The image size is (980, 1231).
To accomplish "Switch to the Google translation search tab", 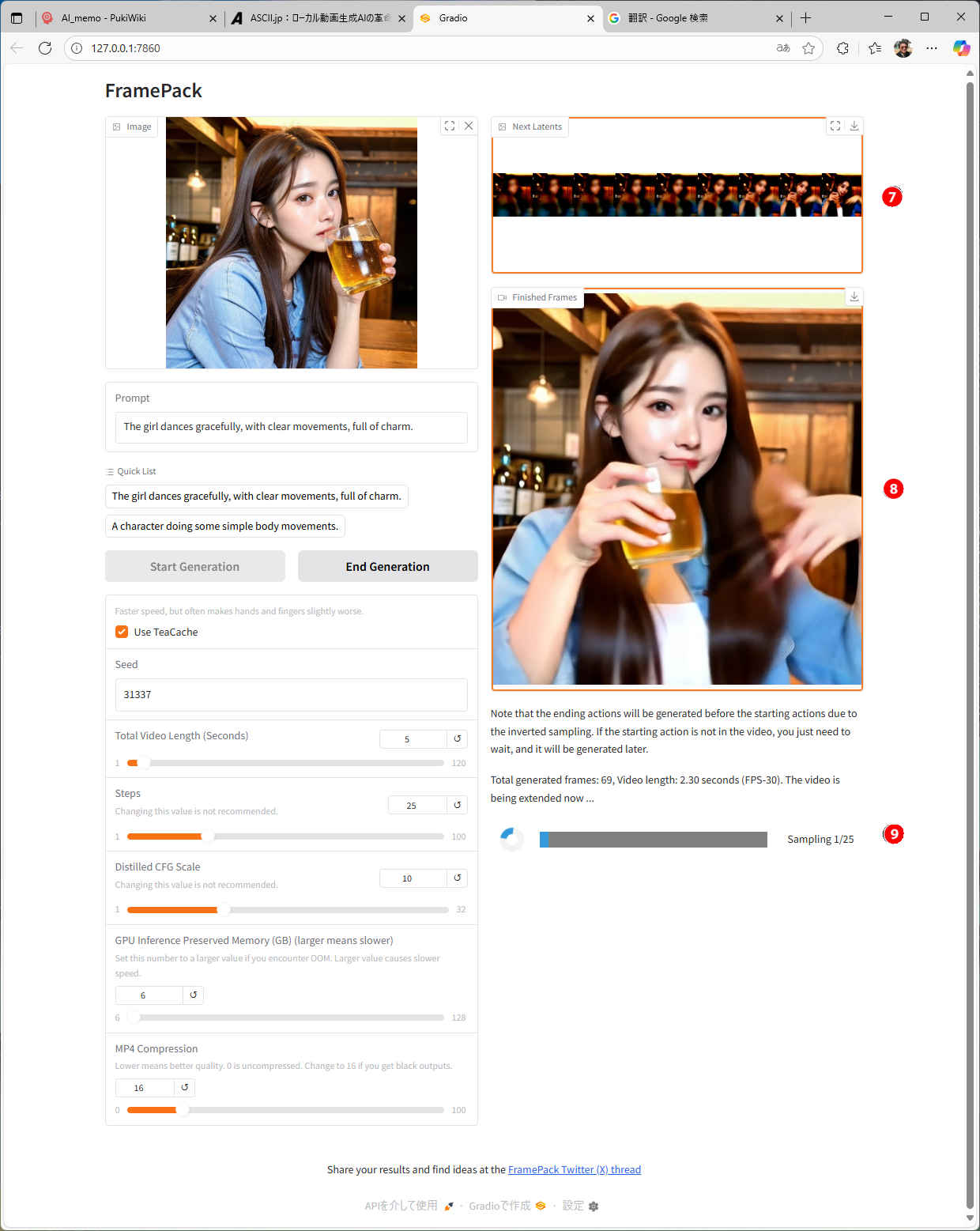I will click(x=688, y=18).
